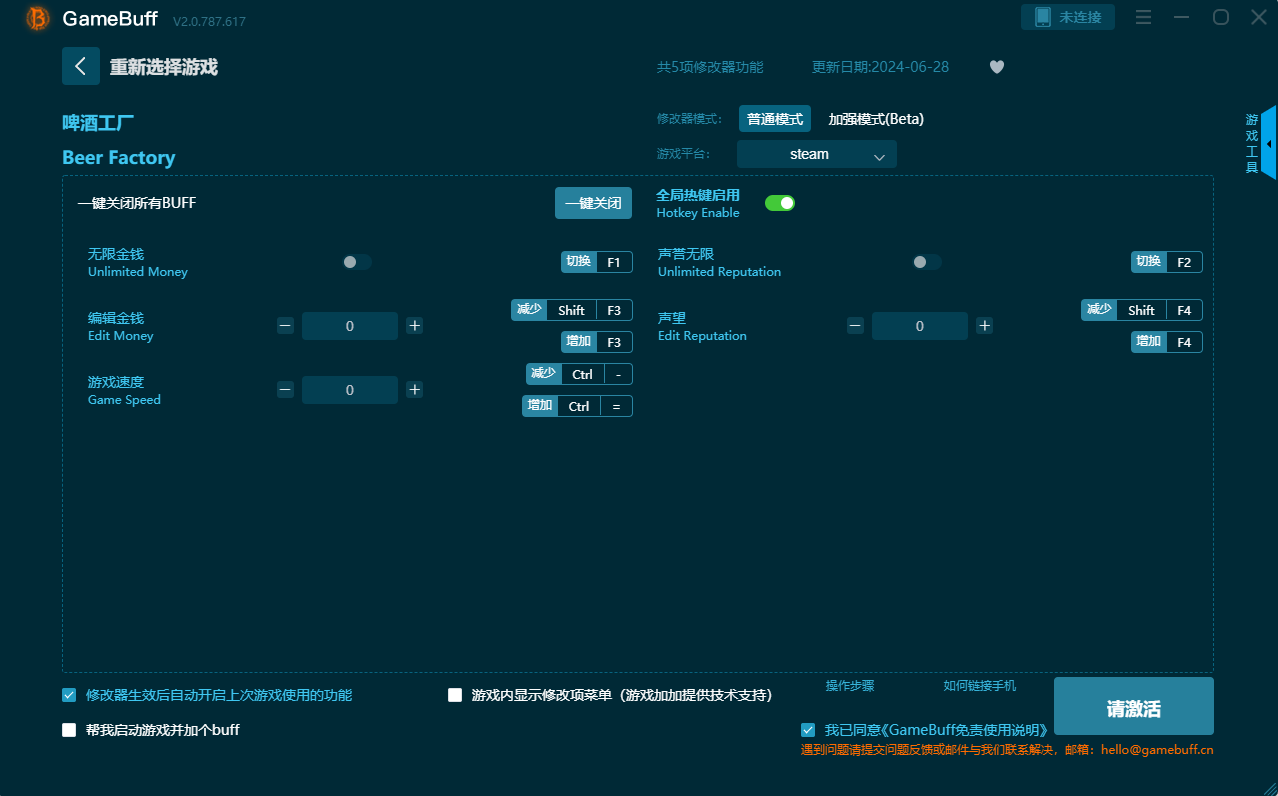Click the - key in Game Speed hotkey
The height and width of the screenshot is (796, 1278).
click(618, 374)
